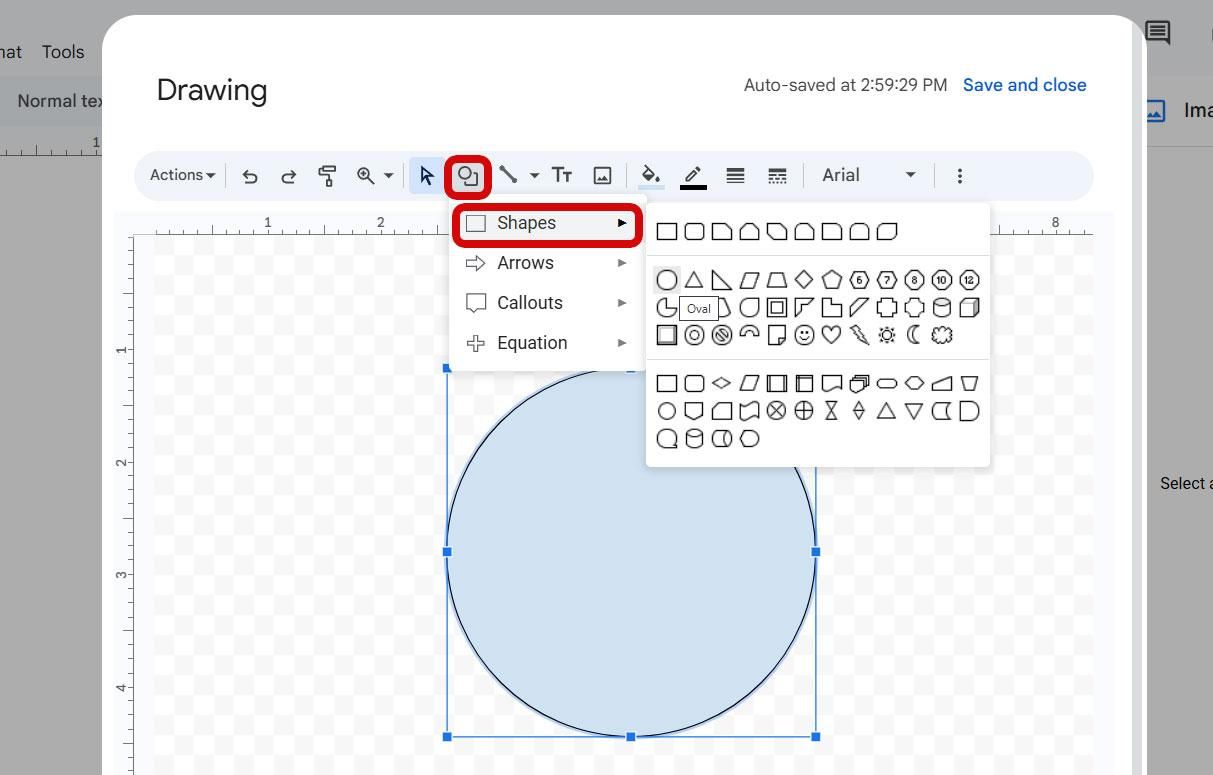Select the arrow selection tool
The width and height of the screenshot is (1213, 775).
coord(428,175)
